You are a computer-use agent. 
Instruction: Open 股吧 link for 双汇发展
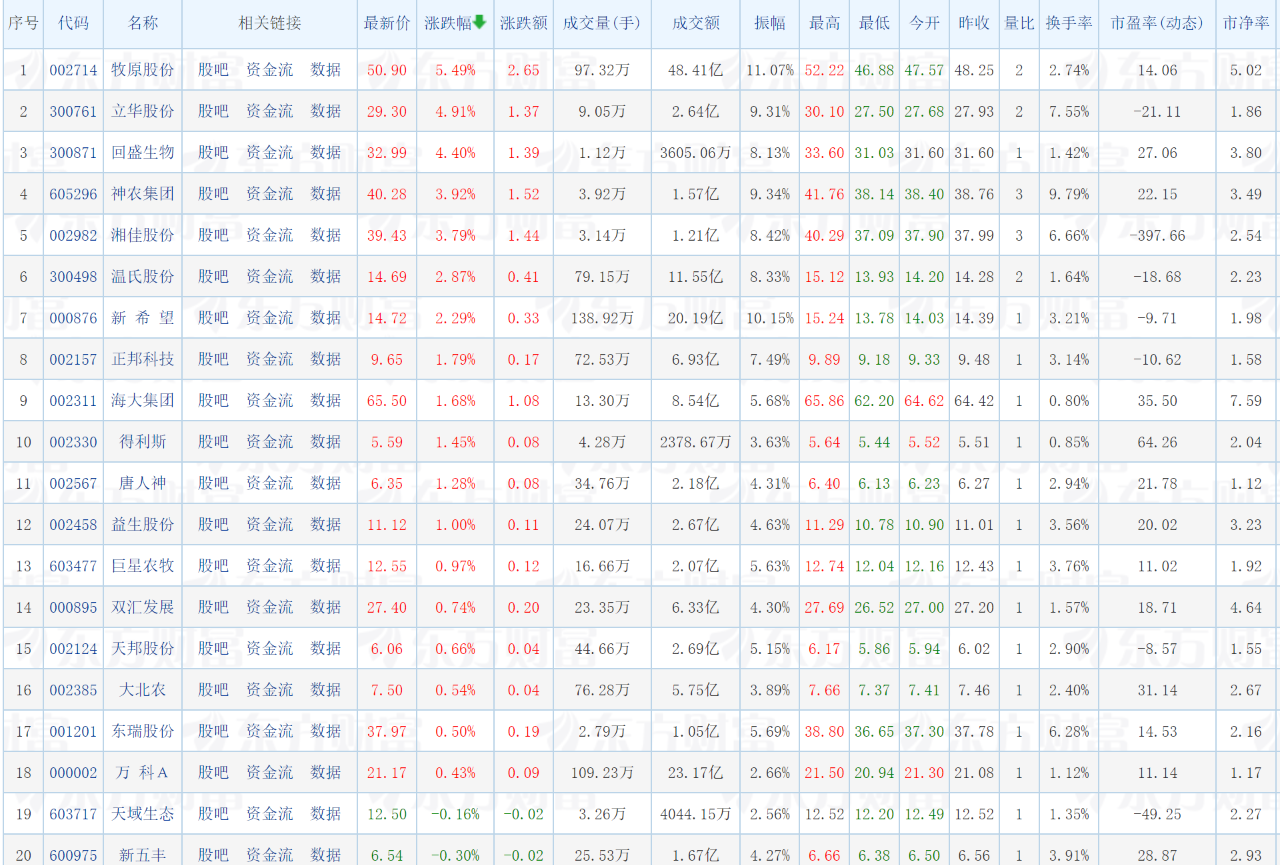click(x=213, y=607)
